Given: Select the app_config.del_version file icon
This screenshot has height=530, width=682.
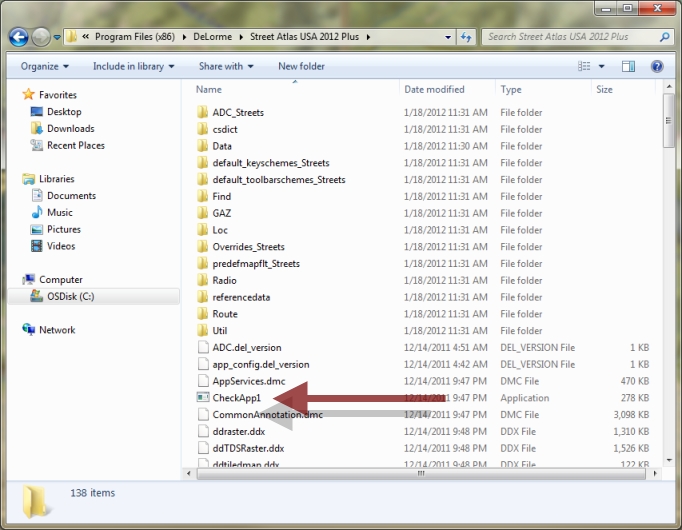Looking at the screenshot, I should coord(203,364).
